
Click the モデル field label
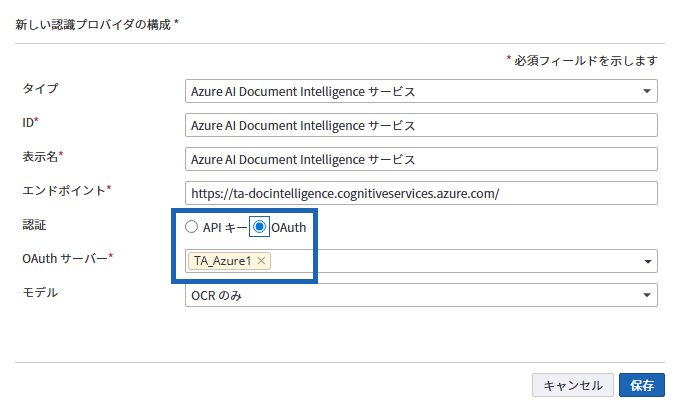40,293
